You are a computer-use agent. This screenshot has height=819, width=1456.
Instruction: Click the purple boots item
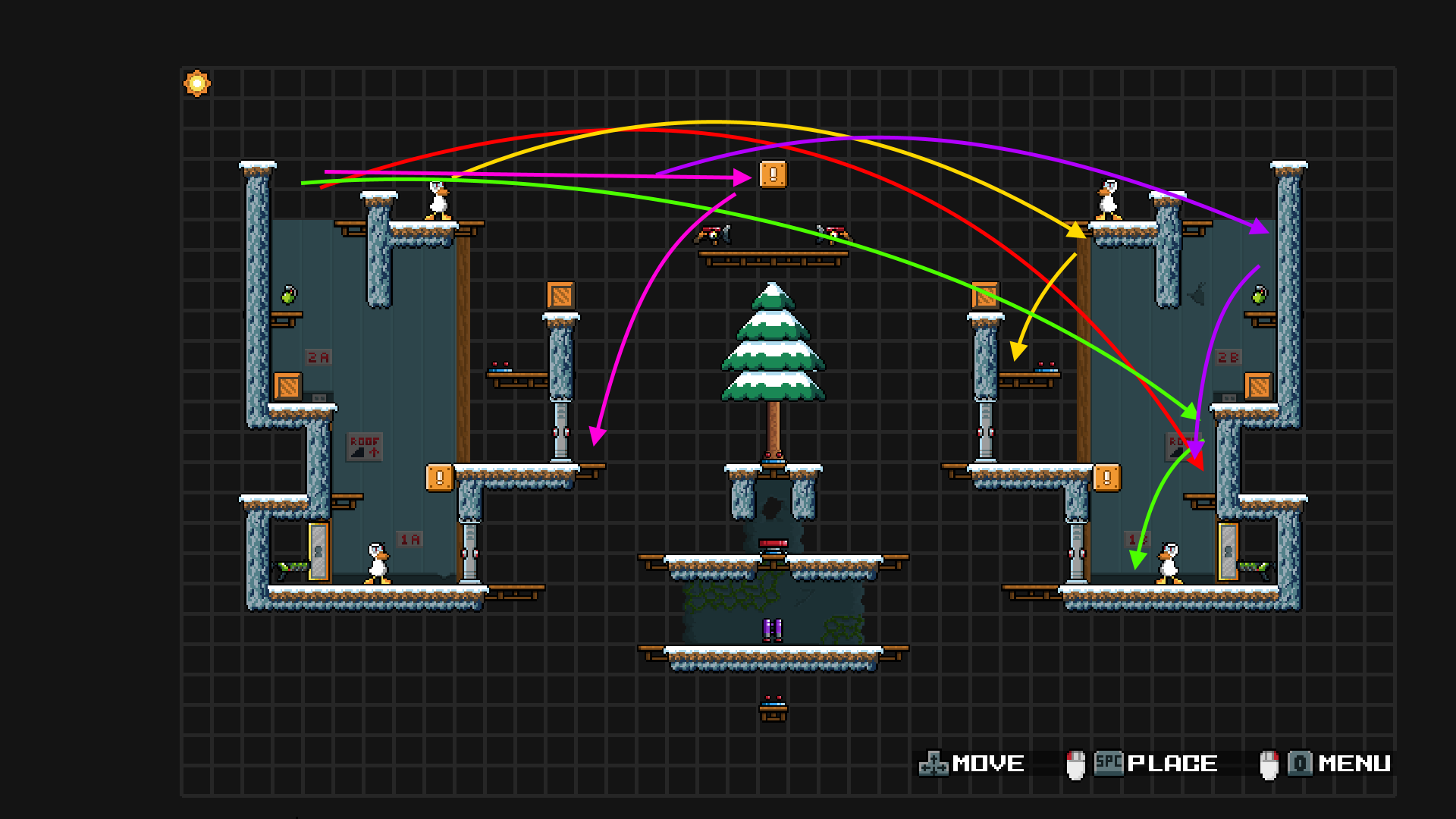coord(772,629)
